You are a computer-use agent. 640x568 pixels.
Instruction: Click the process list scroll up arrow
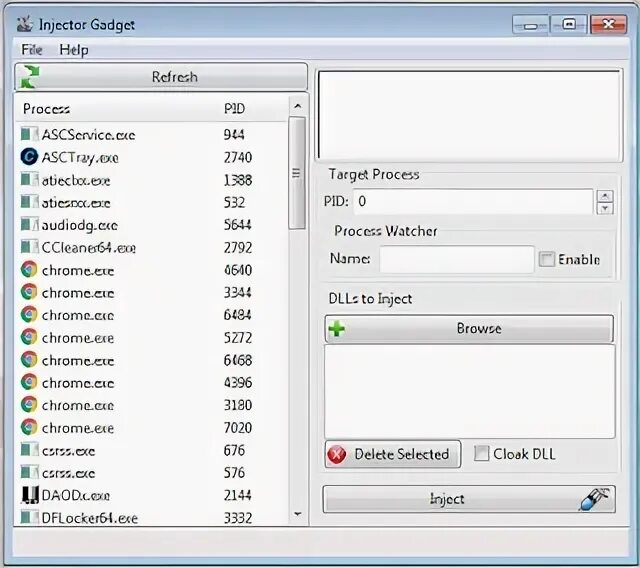point(298,106)
